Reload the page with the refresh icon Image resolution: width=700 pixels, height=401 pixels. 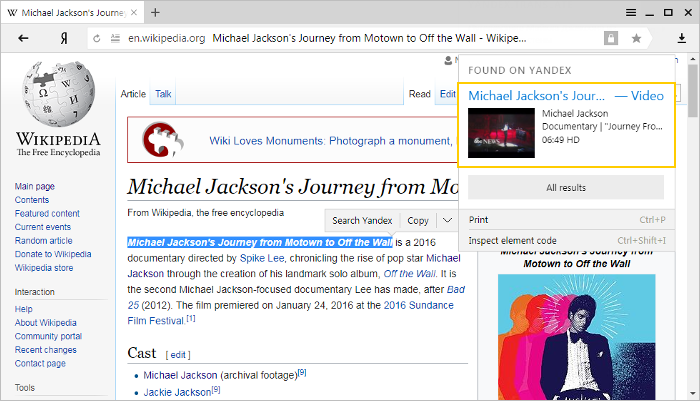96,38
